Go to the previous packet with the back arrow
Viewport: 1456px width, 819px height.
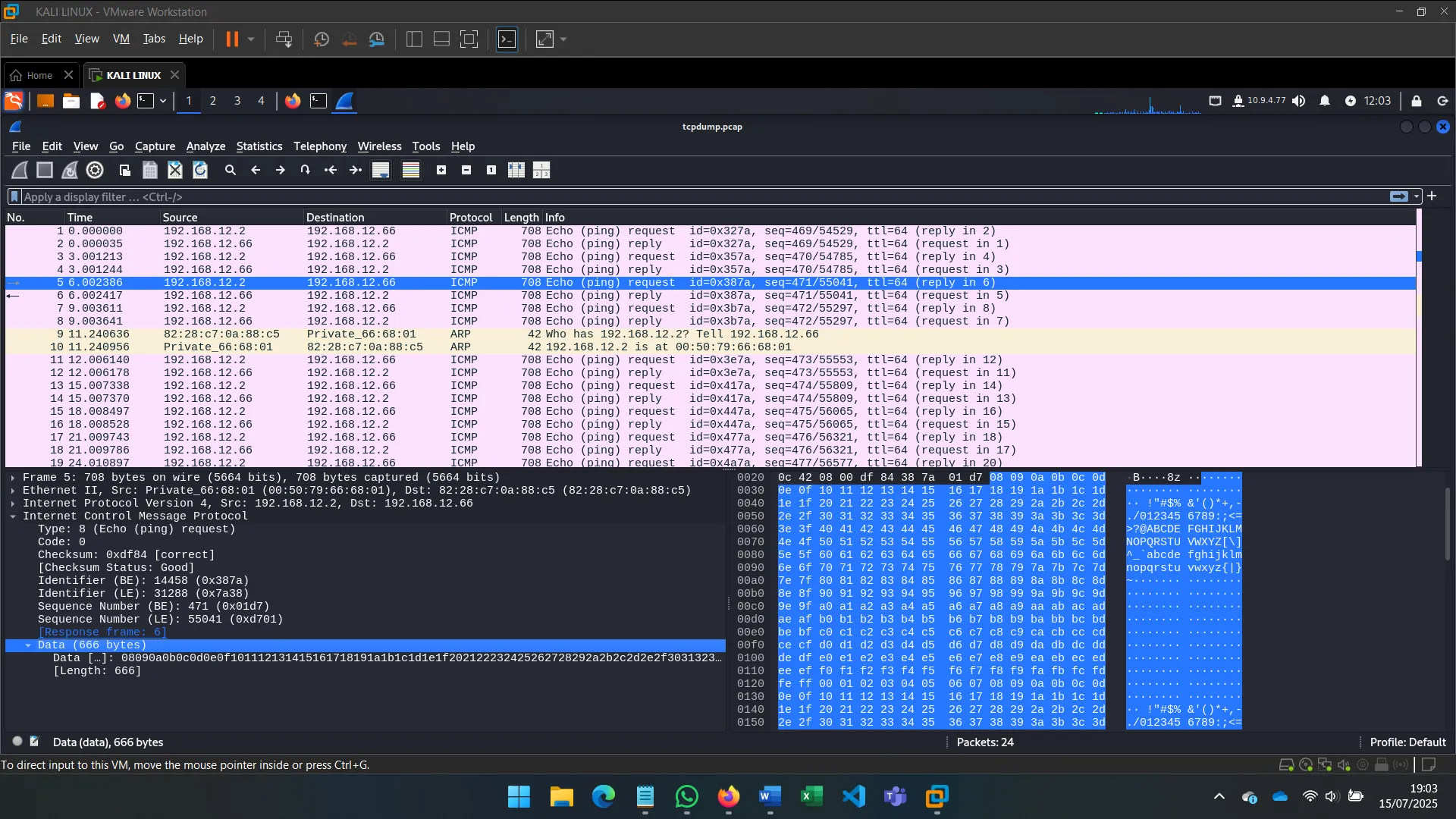coord(256,170)
